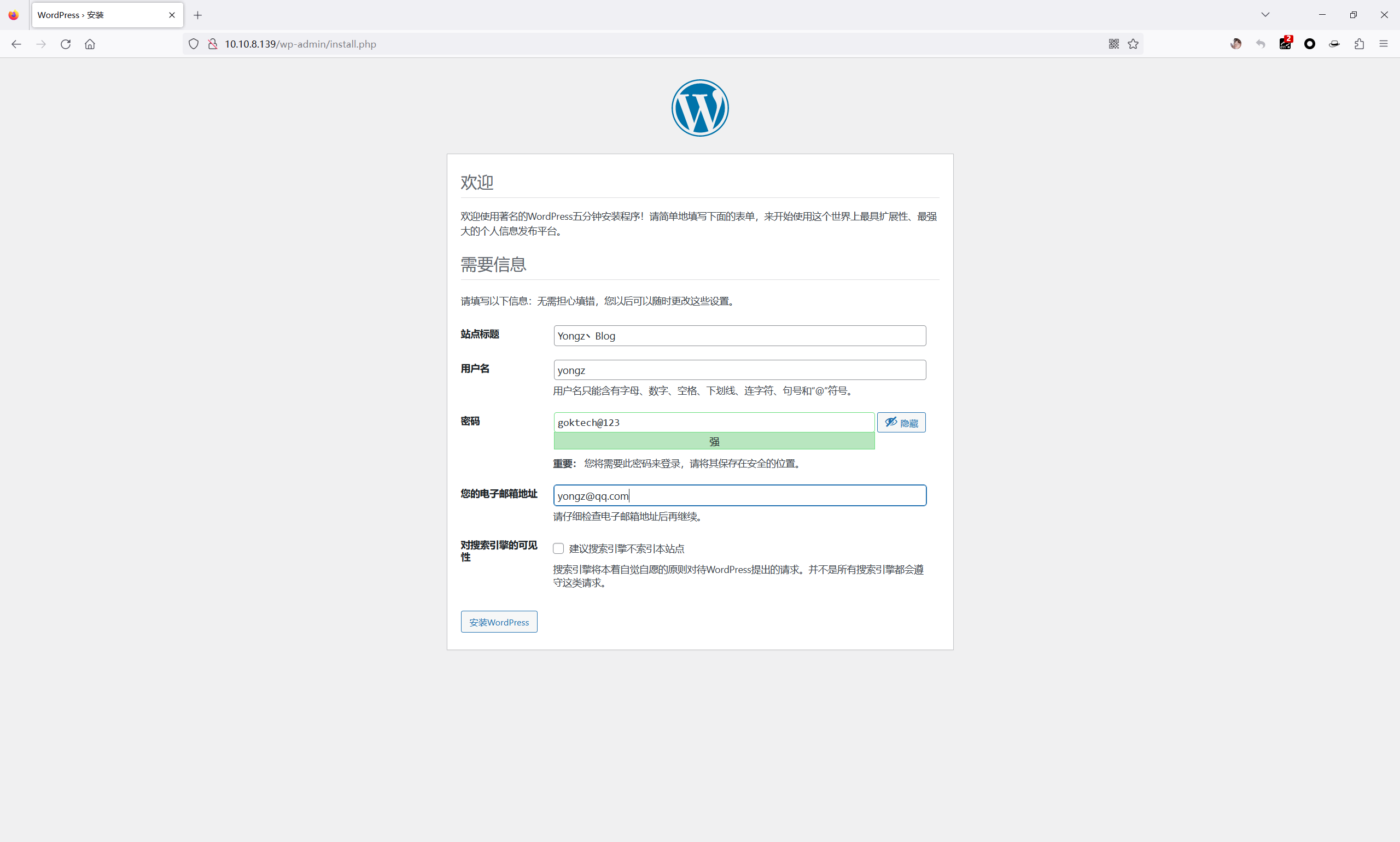
Task: Click the 对搜索引擎的可见性 label
Action: [499, 551]
